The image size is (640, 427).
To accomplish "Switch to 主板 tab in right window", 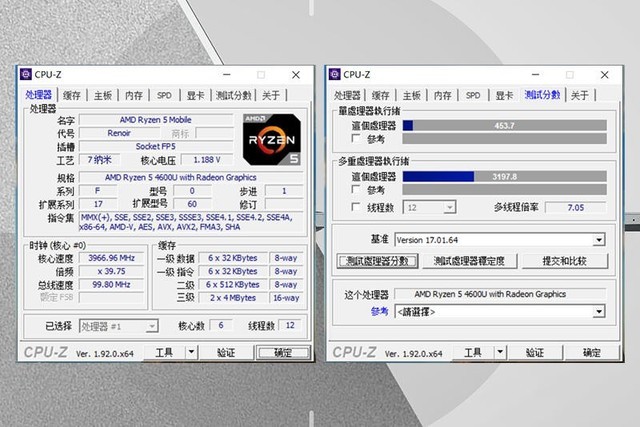I will click(411, 96).
